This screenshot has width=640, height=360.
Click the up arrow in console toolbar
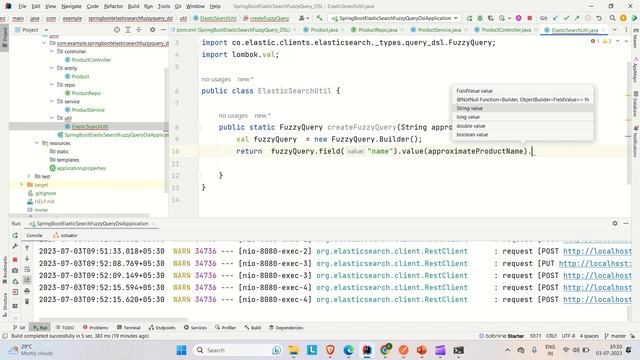click(x=27, y=247)
